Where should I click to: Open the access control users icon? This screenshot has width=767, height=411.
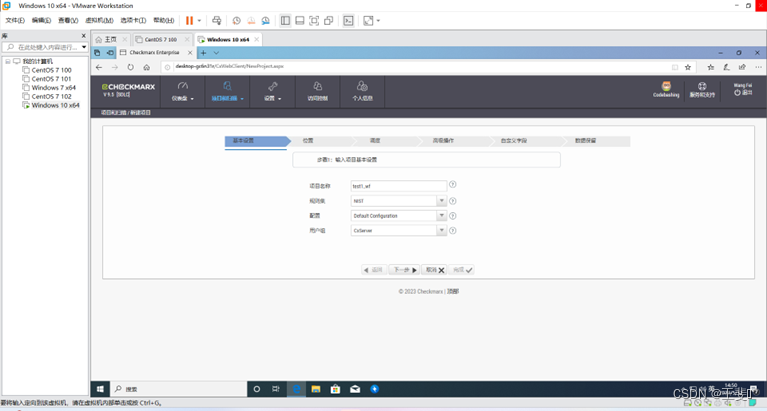point(317,91)
